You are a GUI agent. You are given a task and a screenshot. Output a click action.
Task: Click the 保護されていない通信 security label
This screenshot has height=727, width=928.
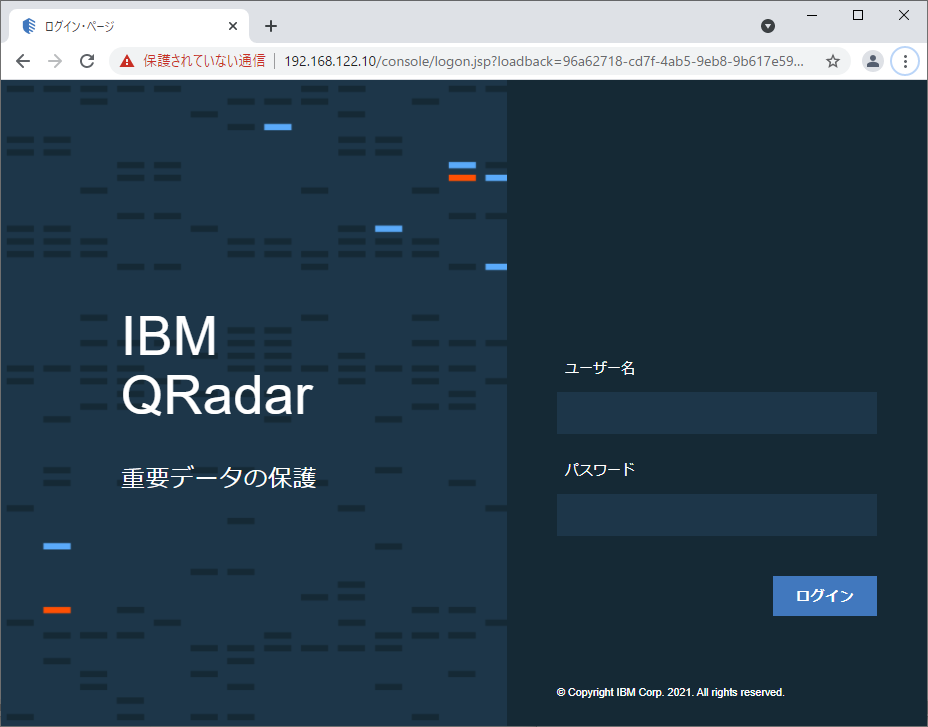pyautogui.click(x=204, y=61)
